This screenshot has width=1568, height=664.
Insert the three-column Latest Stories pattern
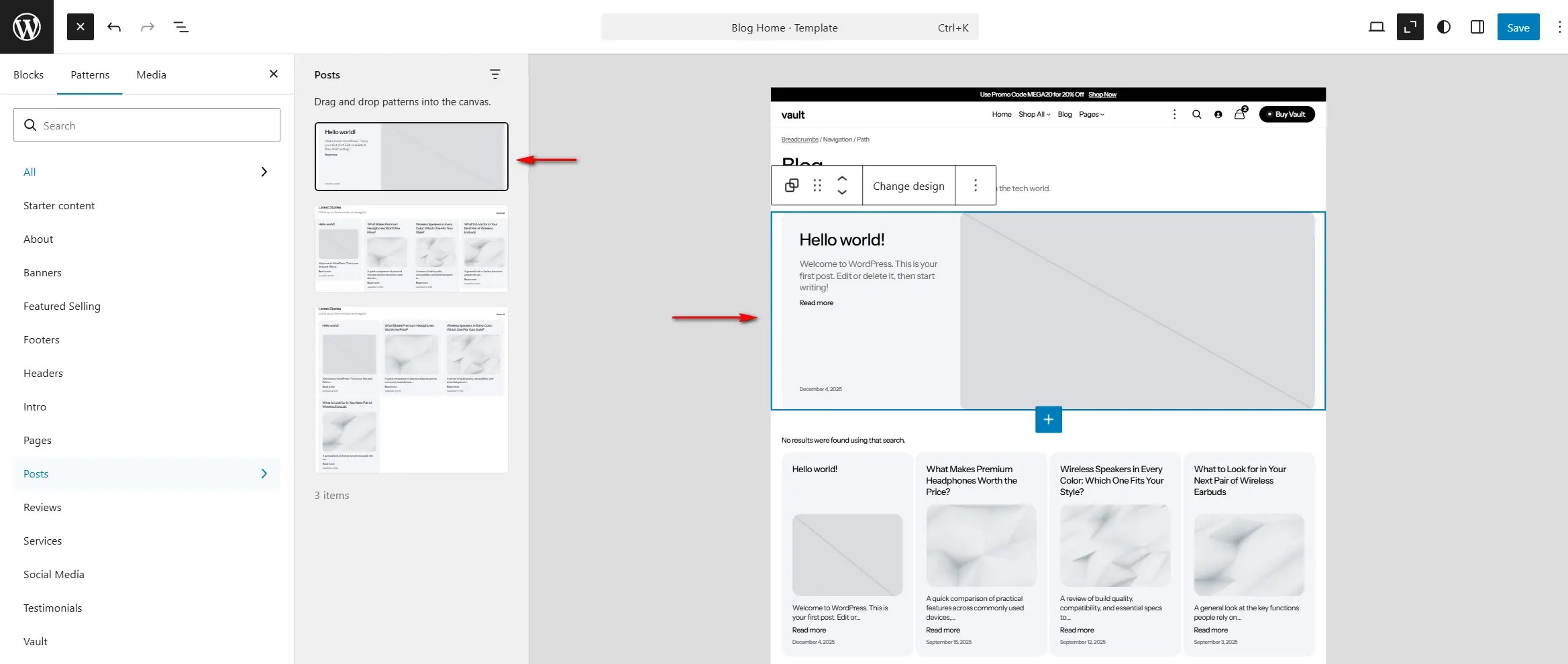click(411, 390)
